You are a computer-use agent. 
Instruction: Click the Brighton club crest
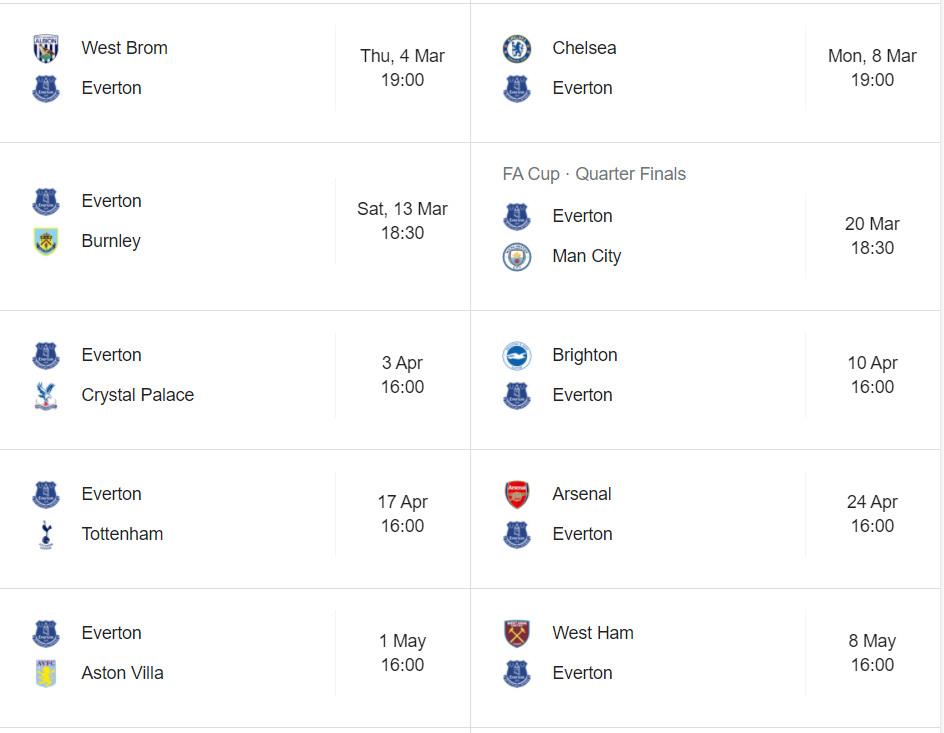tap(517, 355)
